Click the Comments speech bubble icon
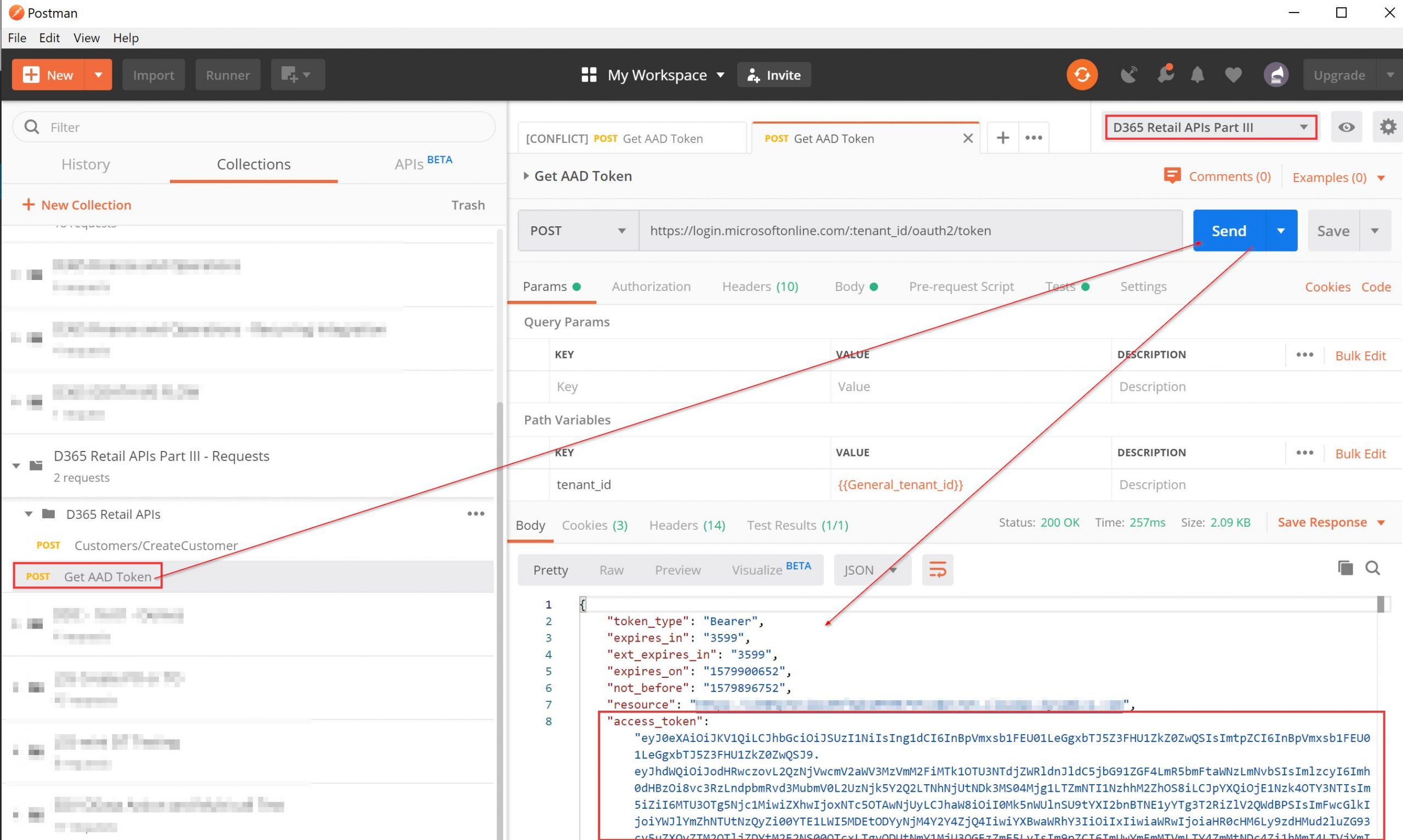Screen dimensions: 1403x840 [1172, 176]
